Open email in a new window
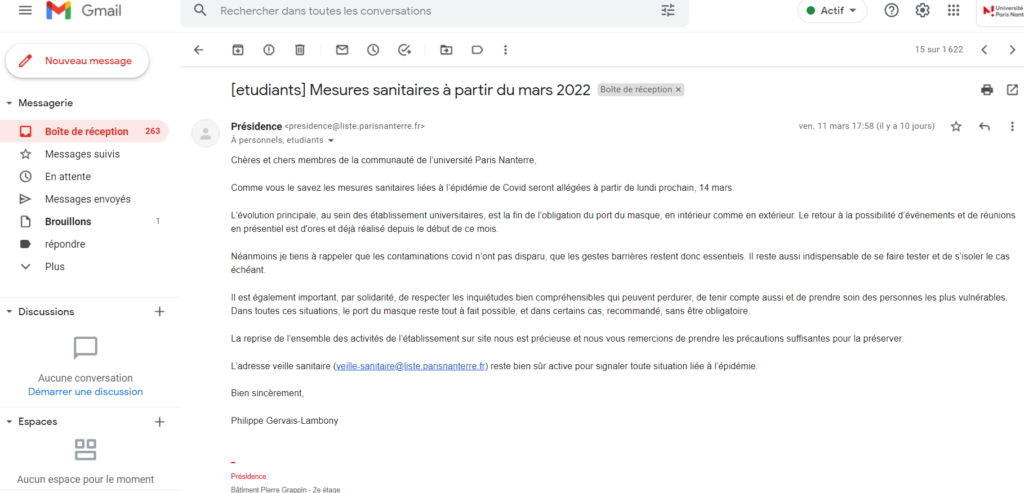Image resolution: width=1024 pixels, height=493 pixels. point(1012,90)
